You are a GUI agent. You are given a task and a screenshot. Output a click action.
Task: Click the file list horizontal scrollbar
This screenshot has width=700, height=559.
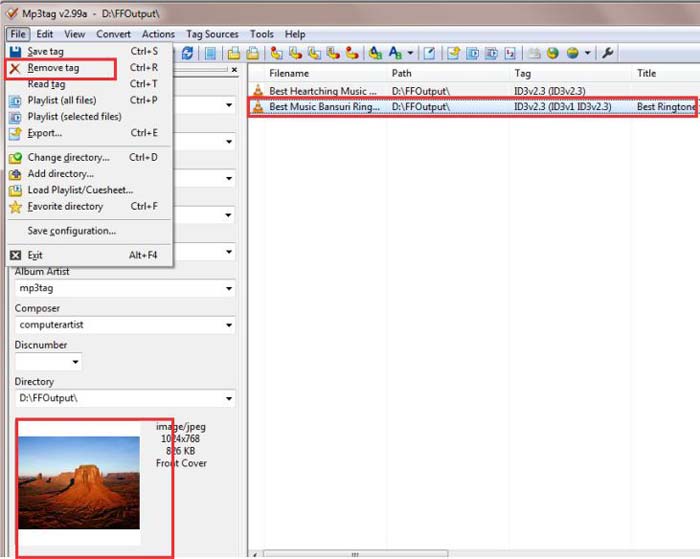tap(355, 555)
